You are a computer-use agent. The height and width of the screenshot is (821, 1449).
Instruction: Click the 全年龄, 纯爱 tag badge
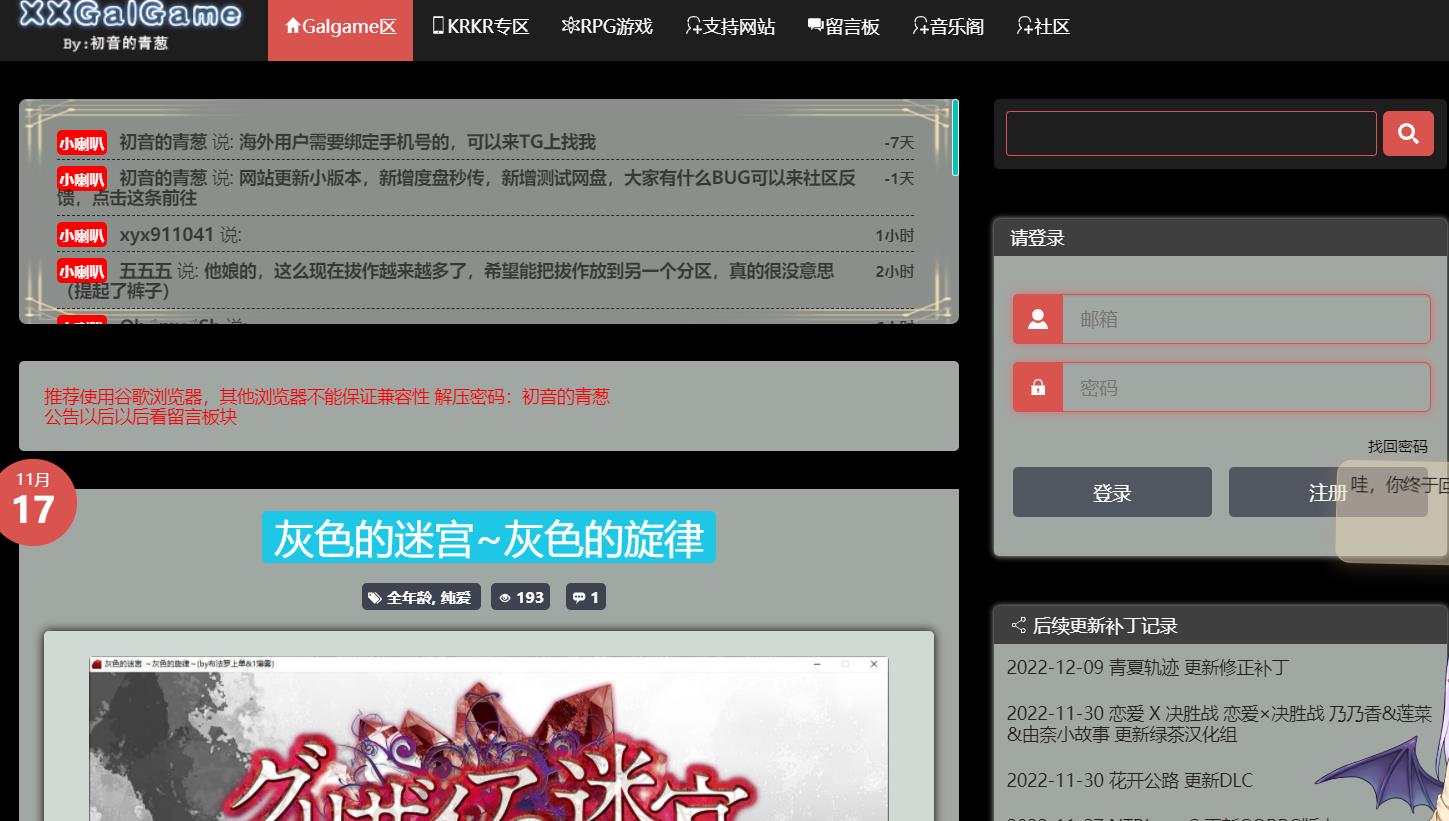[x=421, y=597]
